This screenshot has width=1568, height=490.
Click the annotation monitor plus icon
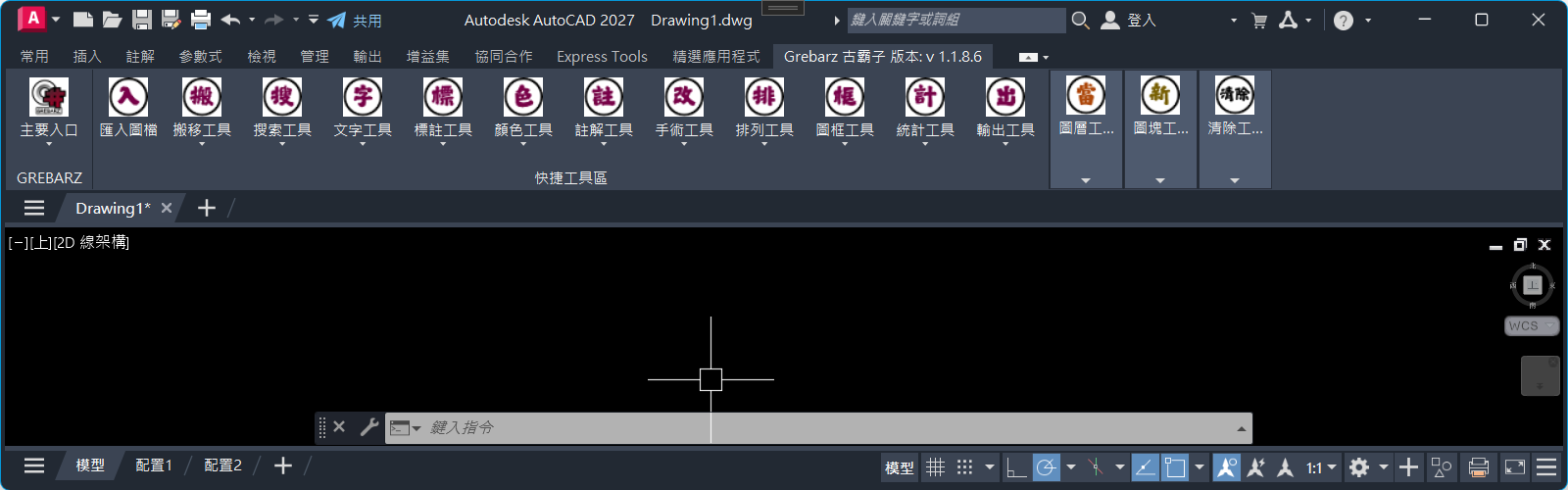pos(1408,467)
